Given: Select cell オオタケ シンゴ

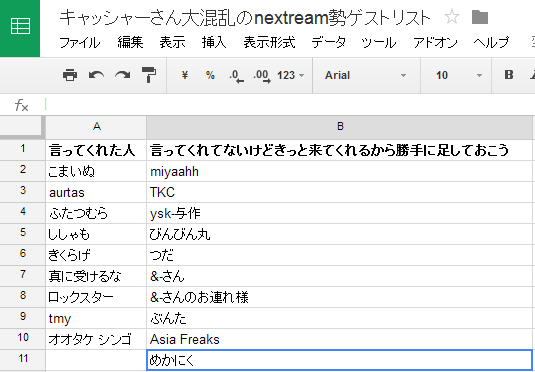Looking at the screenshot, I should [x=96, y=339].
